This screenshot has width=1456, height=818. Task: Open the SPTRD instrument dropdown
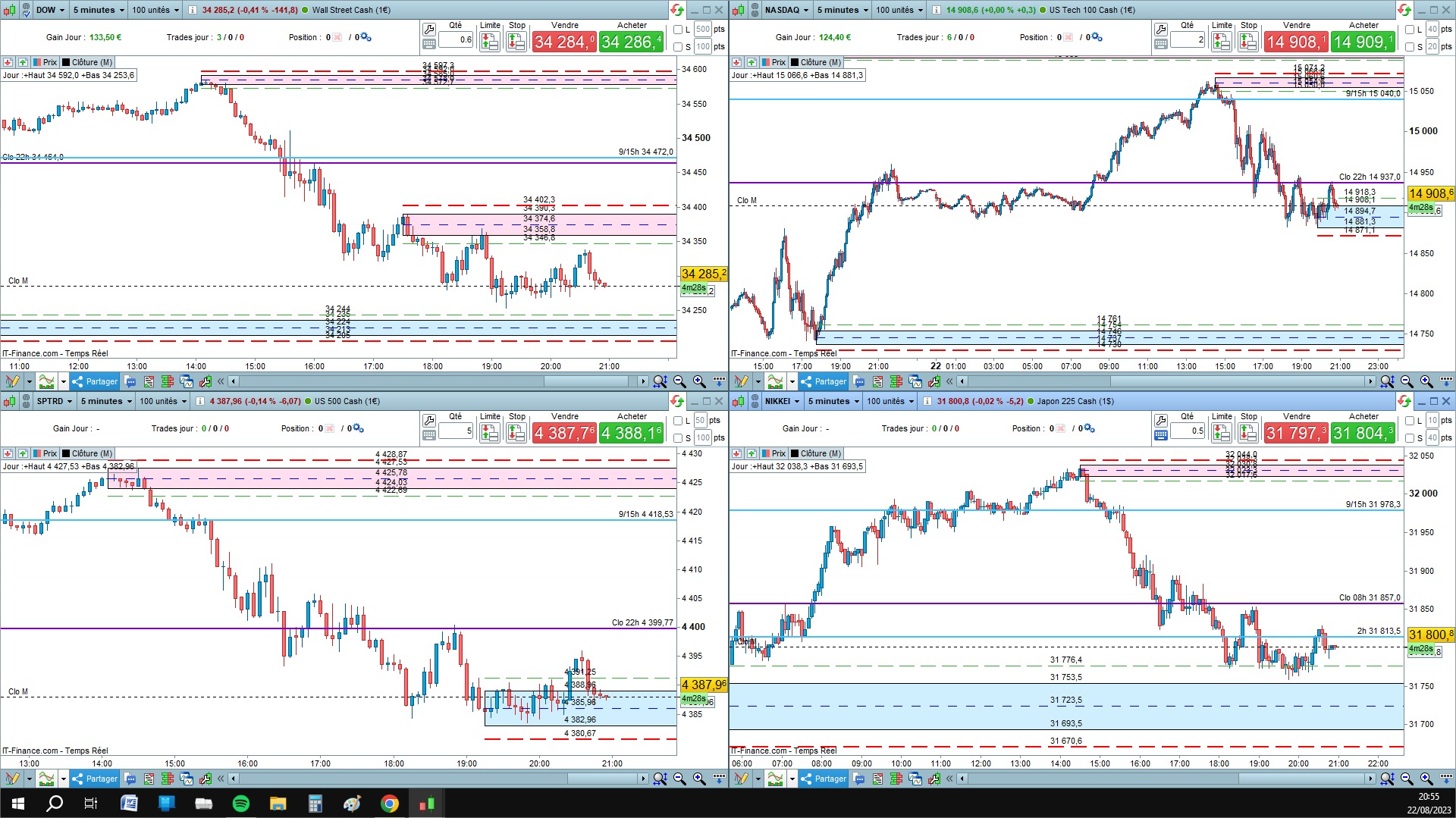click(55, 401)
